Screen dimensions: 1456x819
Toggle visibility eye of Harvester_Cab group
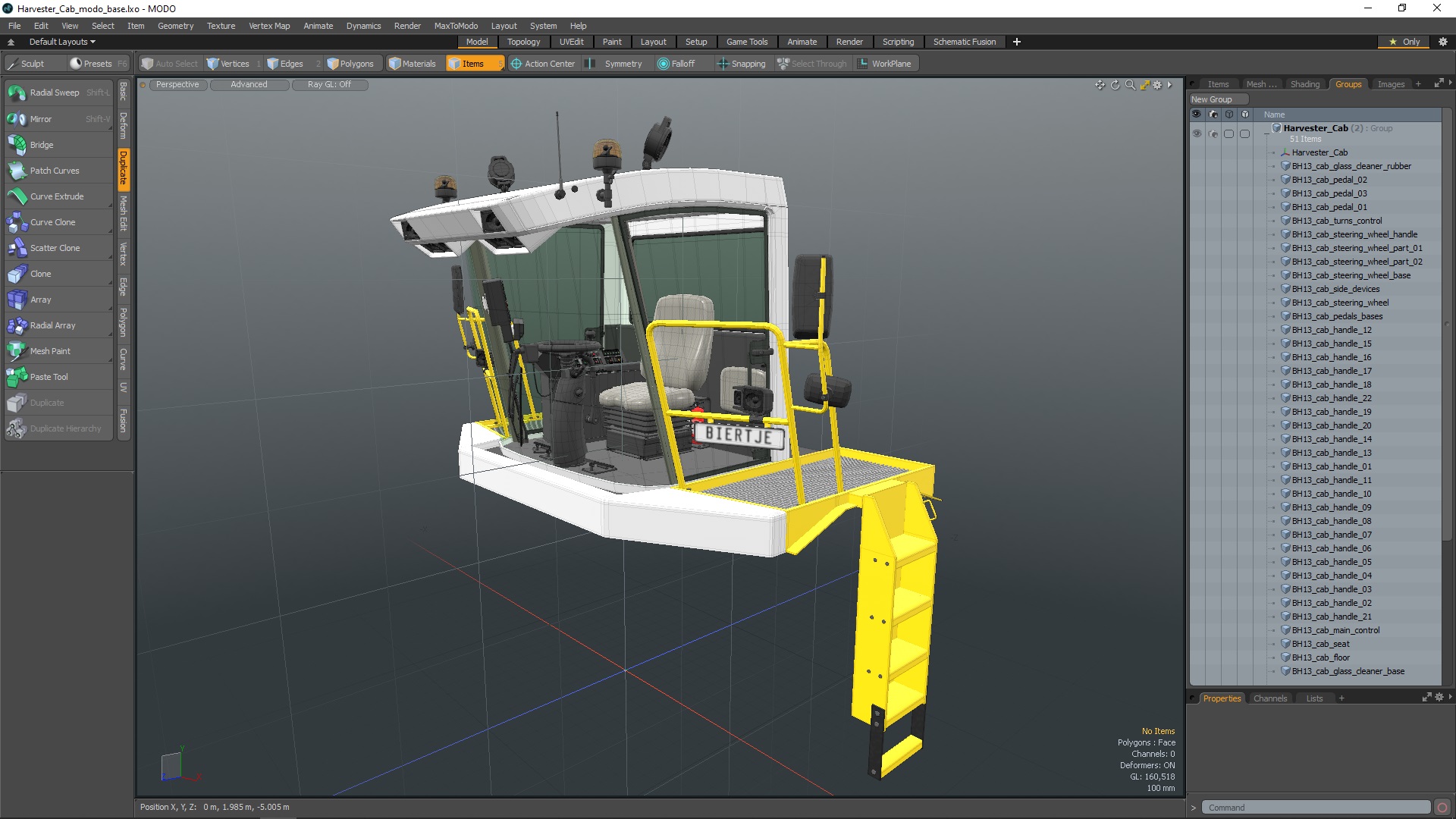tap(1197, 133)
